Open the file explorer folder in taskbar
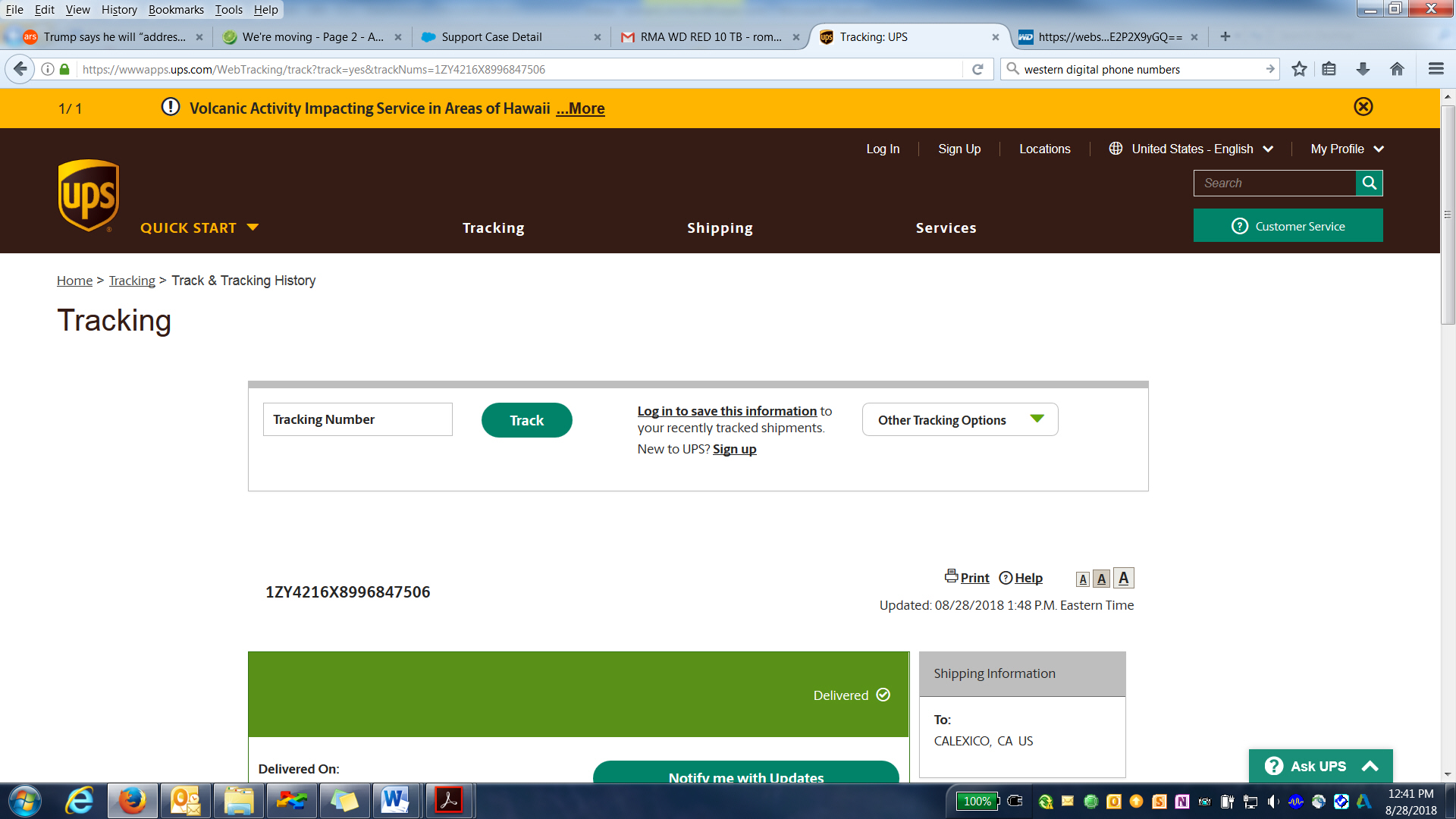This screenshot has height=819, width=1456. (x=238, y=801)
